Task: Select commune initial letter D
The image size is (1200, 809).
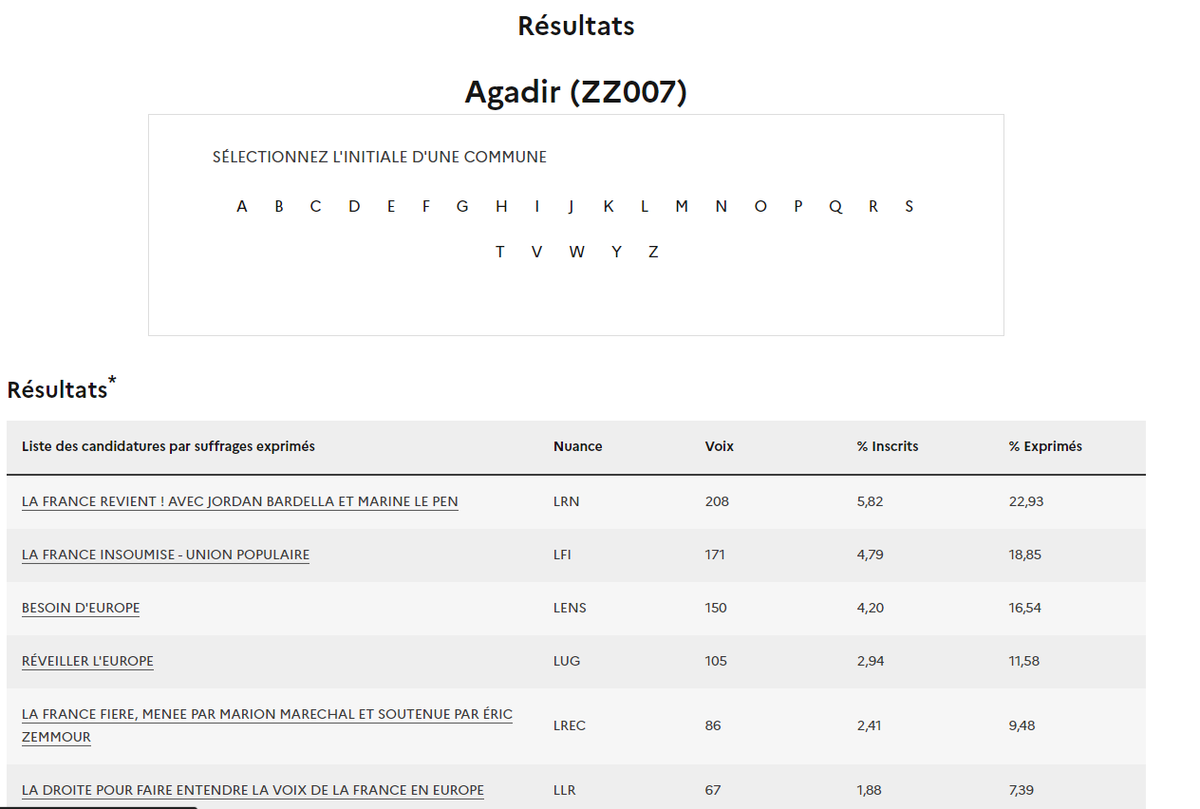Action: [x=354, y=207]
